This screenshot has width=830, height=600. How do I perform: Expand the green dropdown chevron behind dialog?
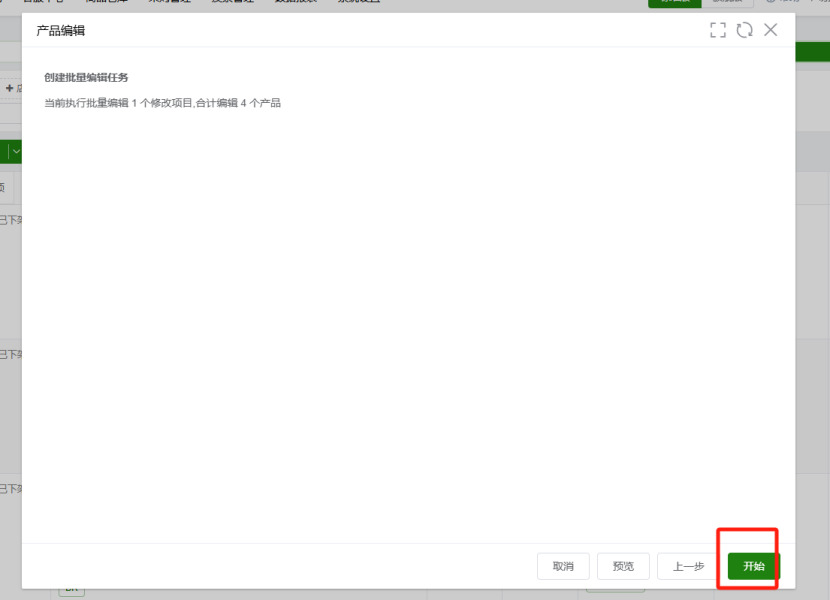point(16,151)
